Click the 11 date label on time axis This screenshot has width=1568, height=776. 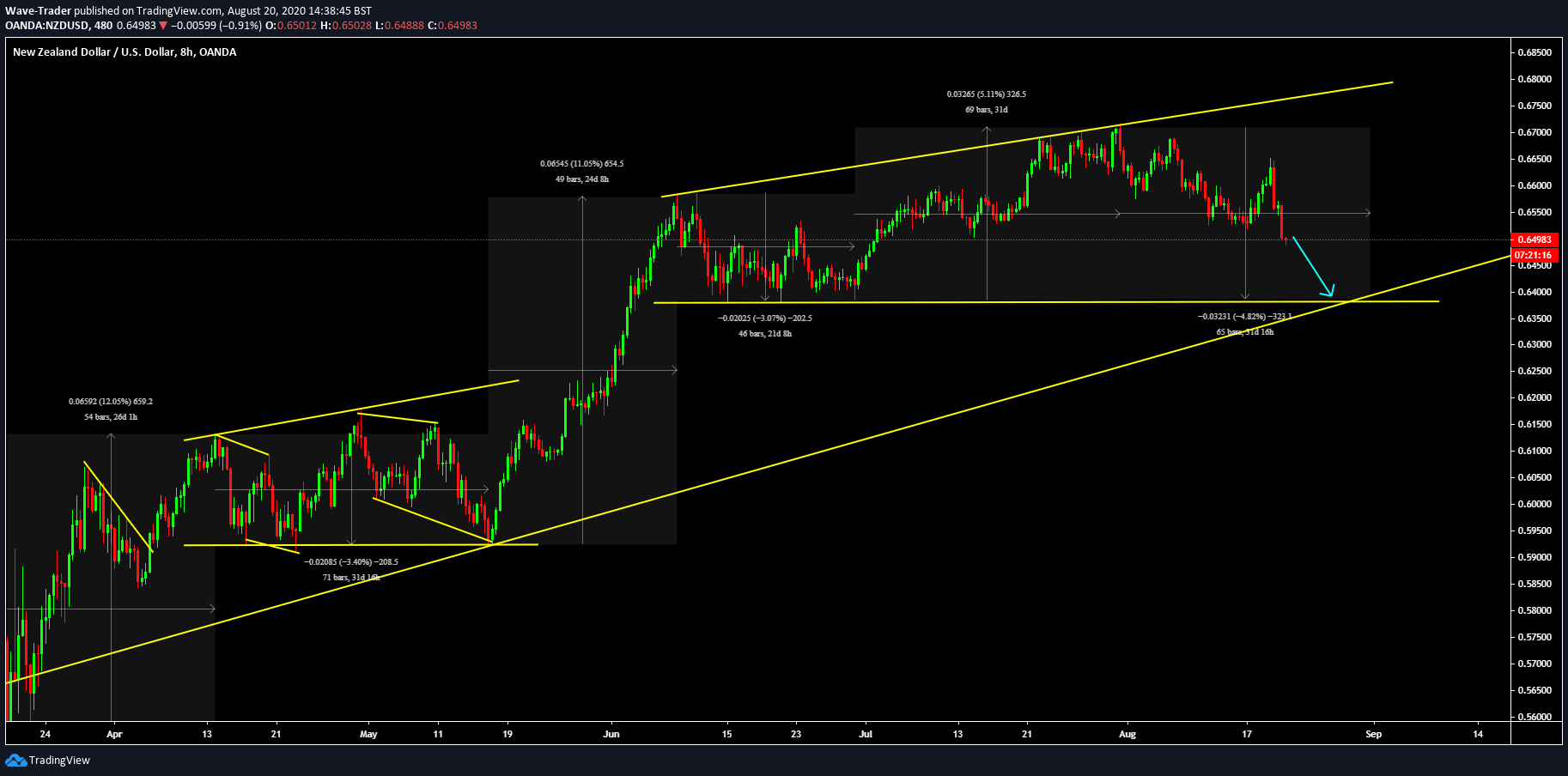click(x=438, y=734)
